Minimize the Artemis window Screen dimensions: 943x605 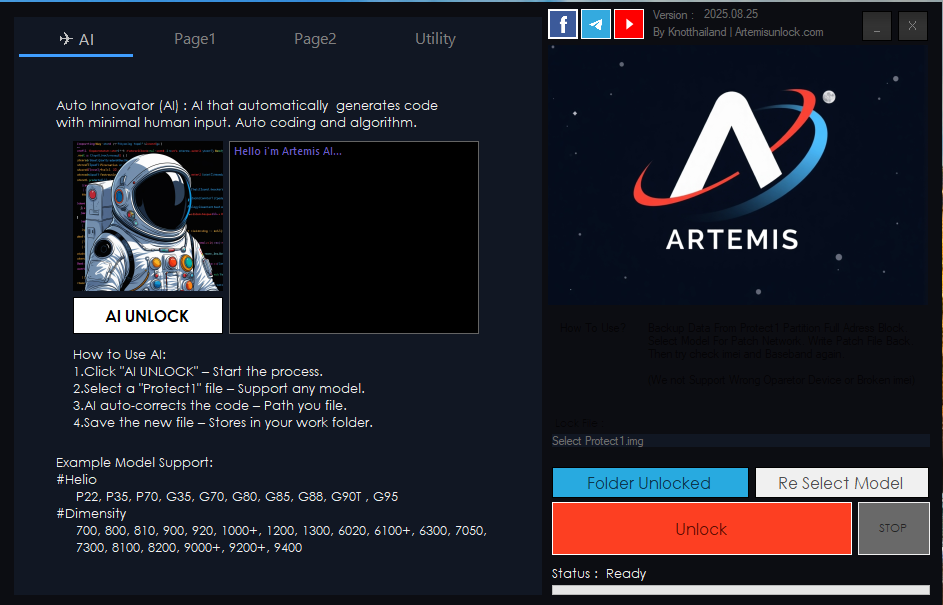pyautogui.click(x=877, y=27)
